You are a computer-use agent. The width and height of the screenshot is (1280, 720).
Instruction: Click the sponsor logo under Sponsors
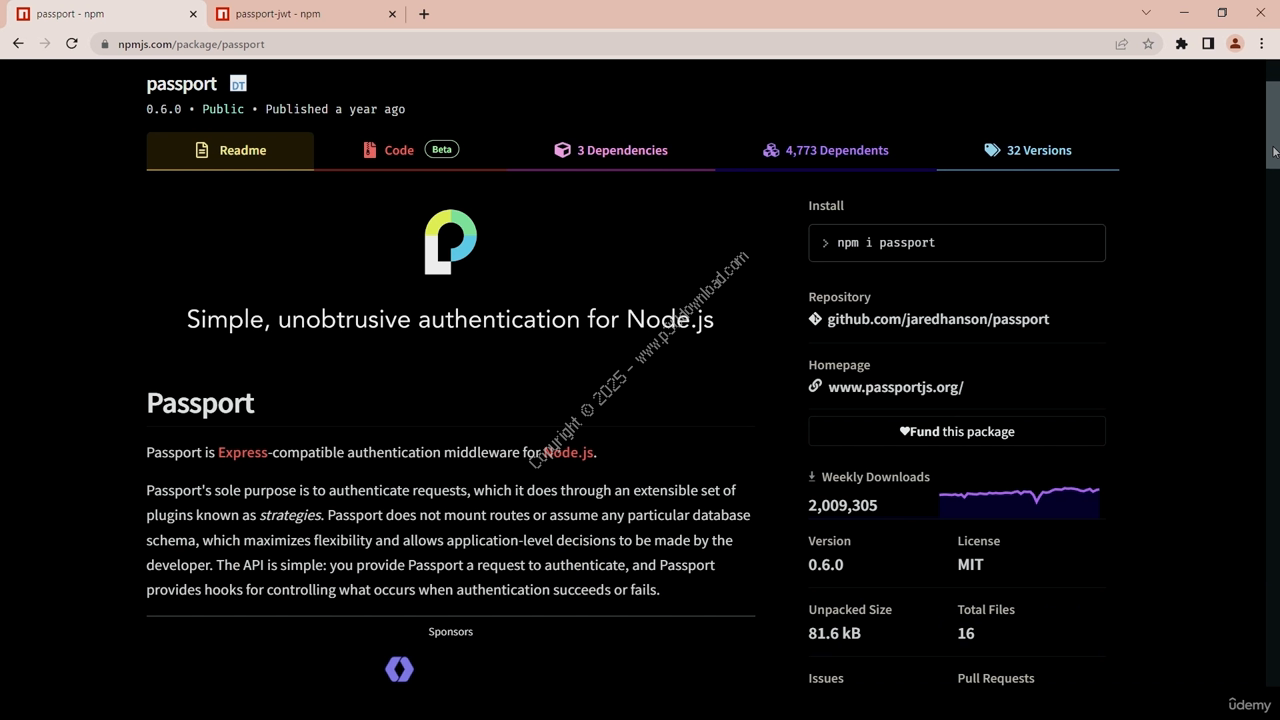pyautogui.click(x=399, y=669)
